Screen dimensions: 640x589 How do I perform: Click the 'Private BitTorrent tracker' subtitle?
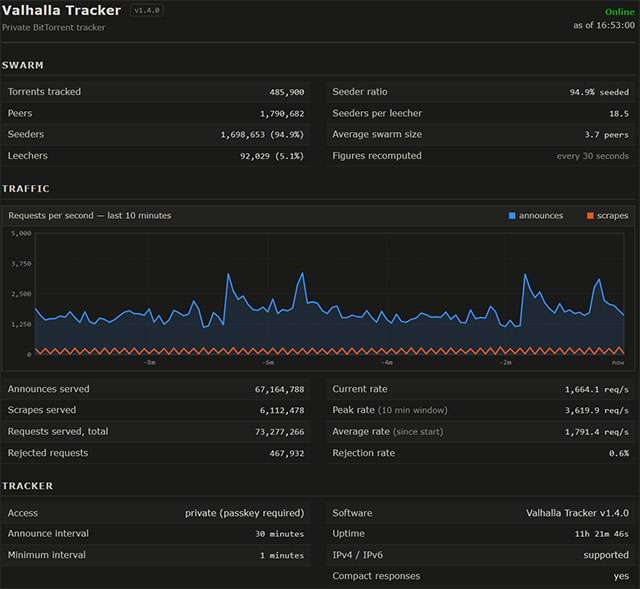coord(53,27)
